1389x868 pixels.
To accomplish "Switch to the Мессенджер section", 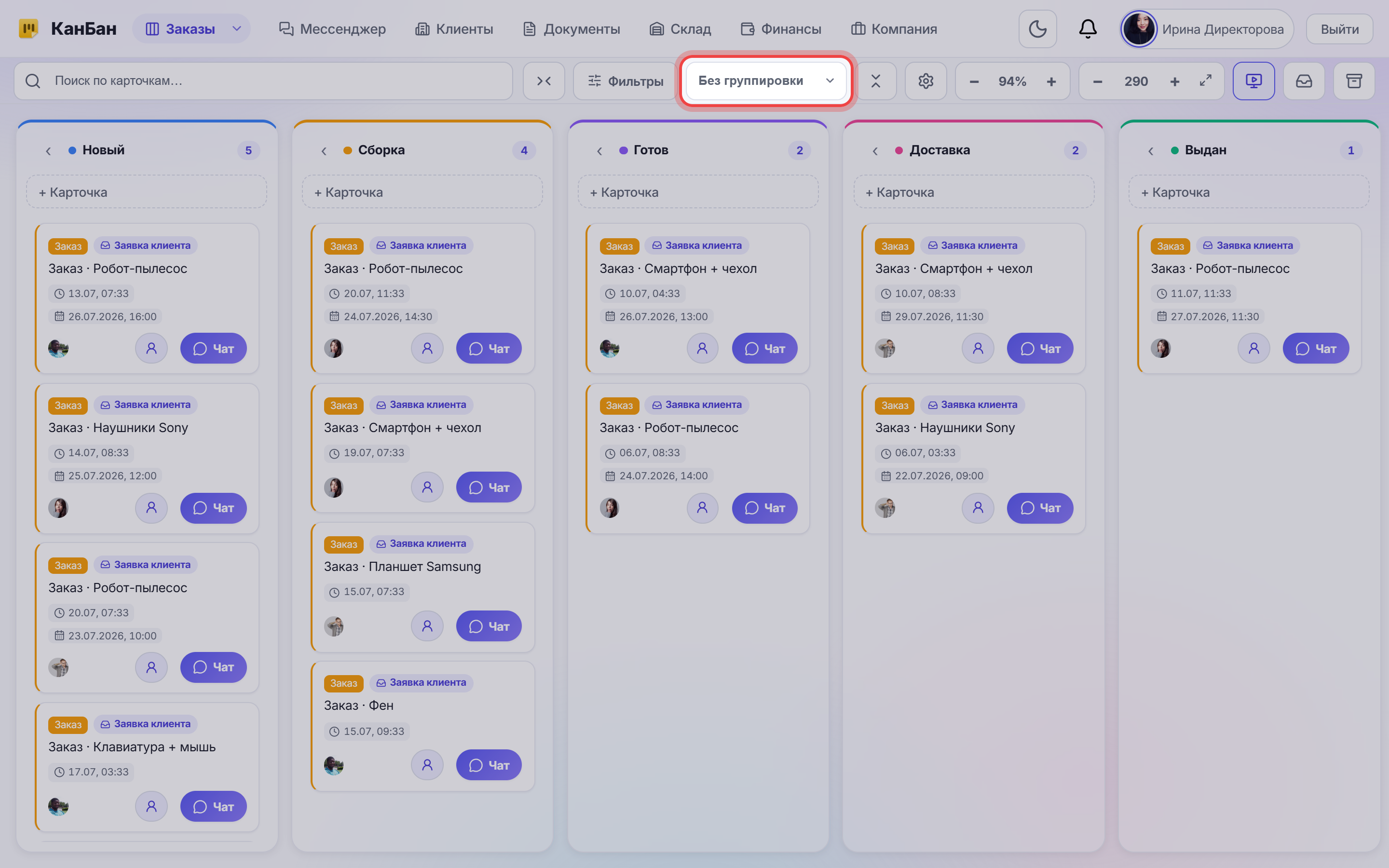I will (332, 29).
